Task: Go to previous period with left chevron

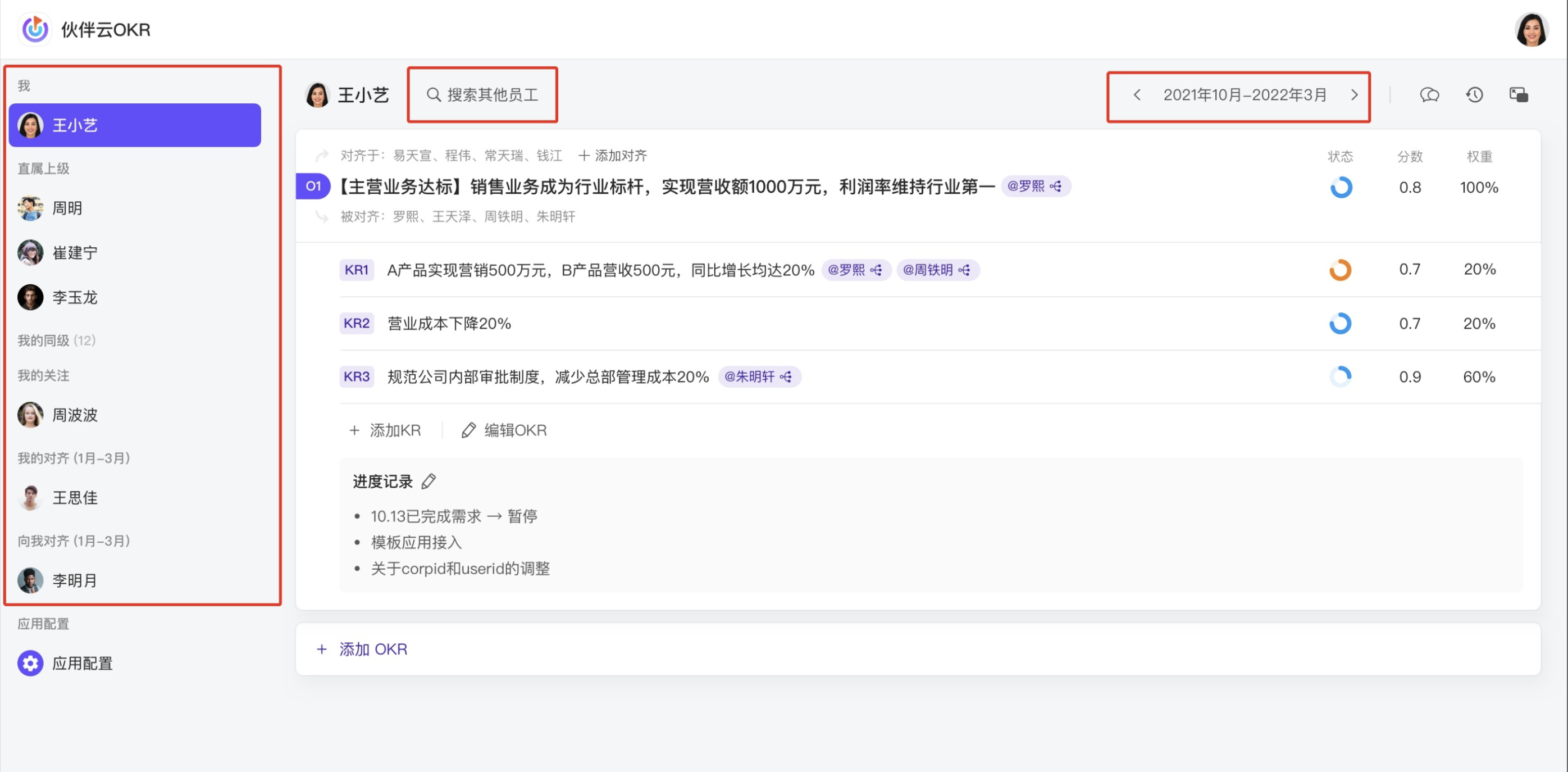Action: tap(1137, 95)
